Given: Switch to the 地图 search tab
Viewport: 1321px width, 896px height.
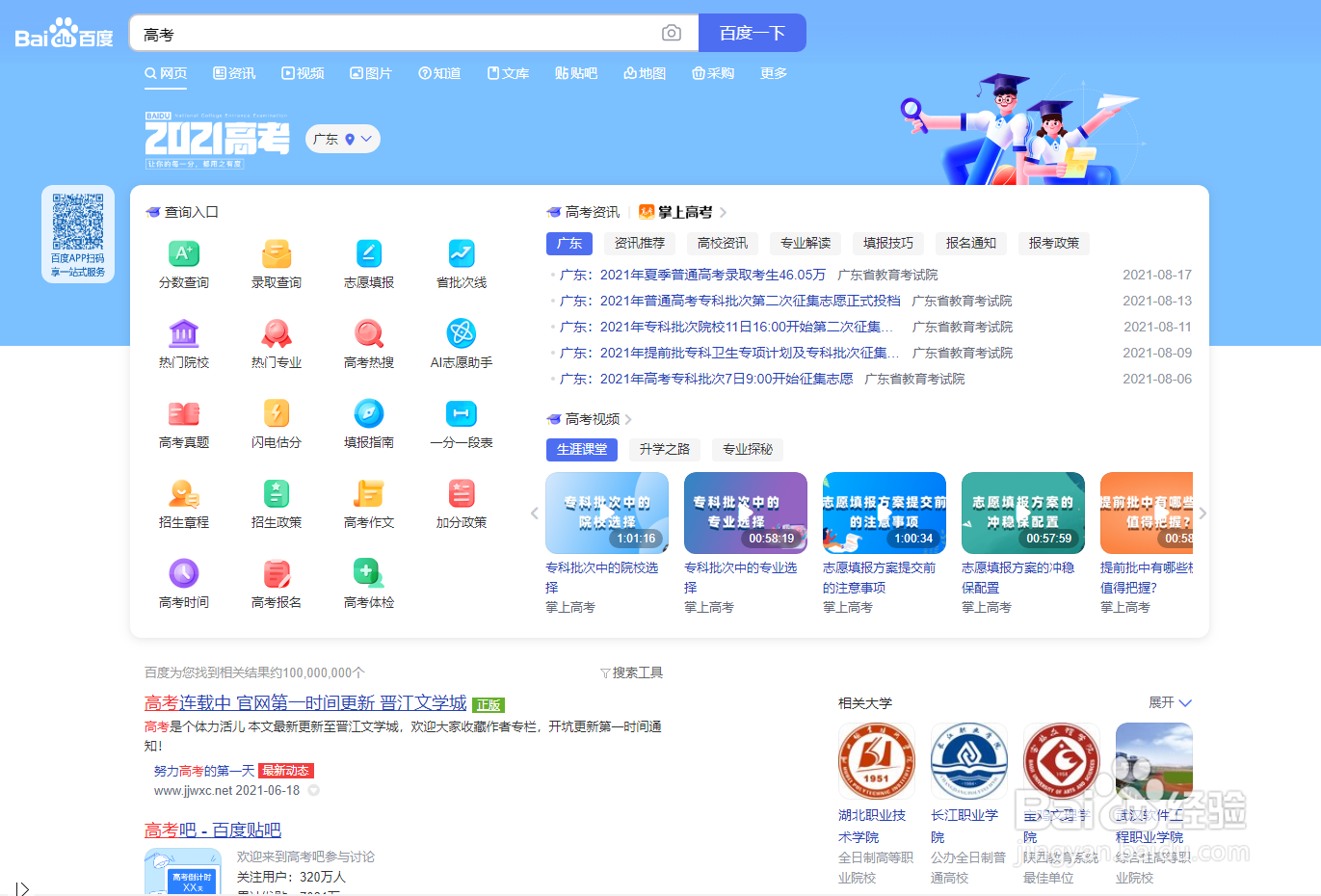Looking at the screenshot, I should click(x=645, y=73).
